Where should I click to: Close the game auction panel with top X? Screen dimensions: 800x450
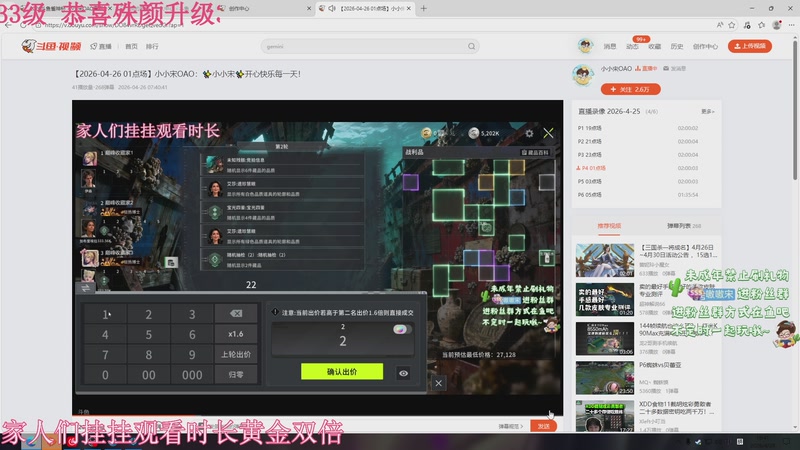[x=548, y=133]
